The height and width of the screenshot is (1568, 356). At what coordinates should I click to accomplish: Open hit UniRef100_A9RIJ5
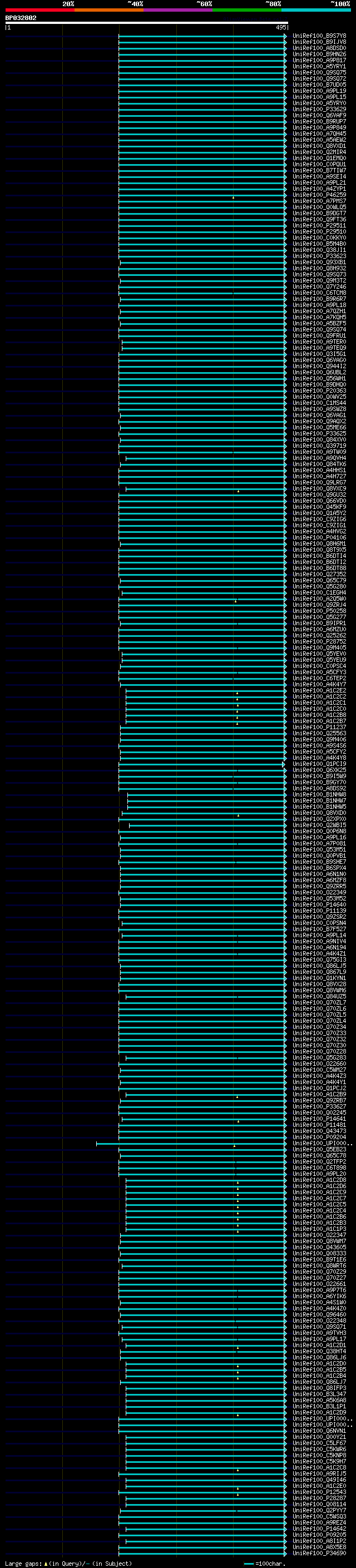[319, 1474]
